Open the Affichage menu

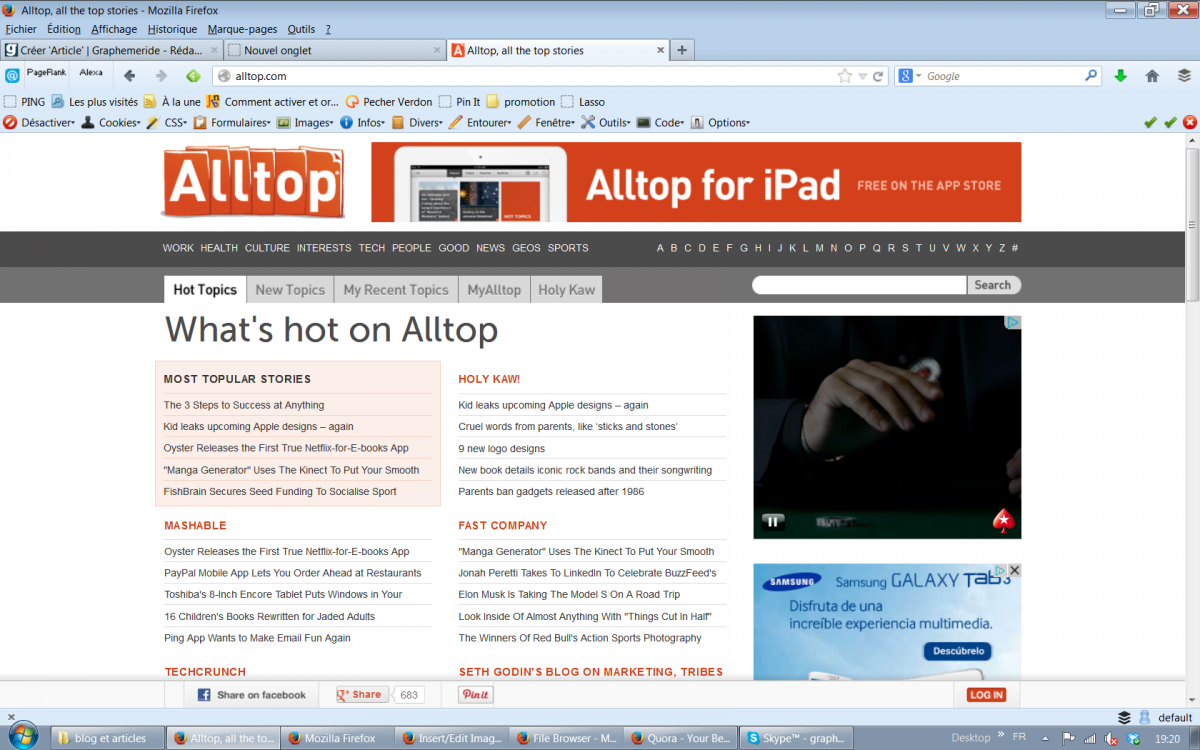114,29
